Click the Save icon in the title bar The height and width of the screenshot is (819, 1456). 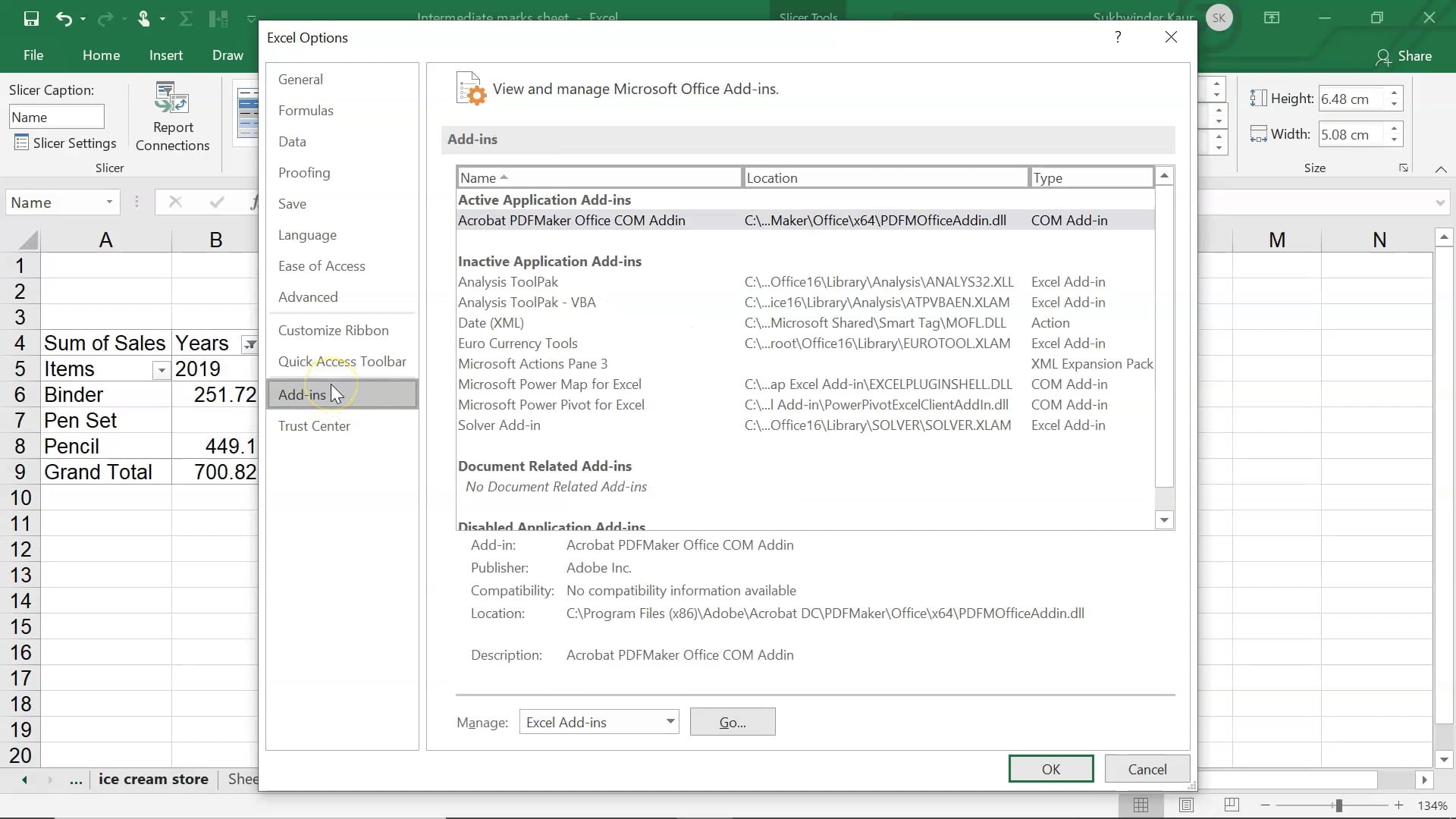(31, 18)
